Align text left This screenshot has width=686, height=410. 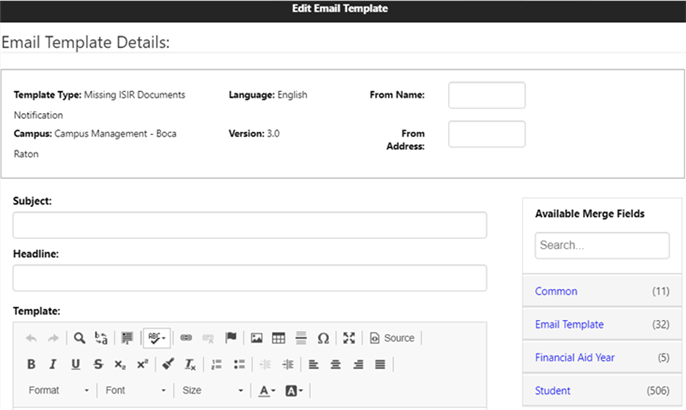[x=313, y=364]
